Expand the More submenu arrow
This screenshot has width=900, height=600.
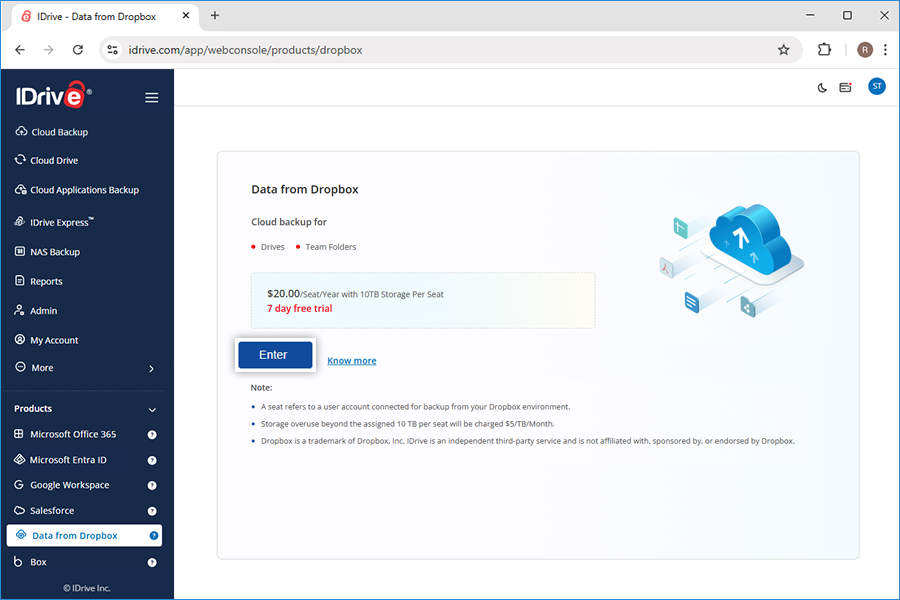tap(152, 369)
